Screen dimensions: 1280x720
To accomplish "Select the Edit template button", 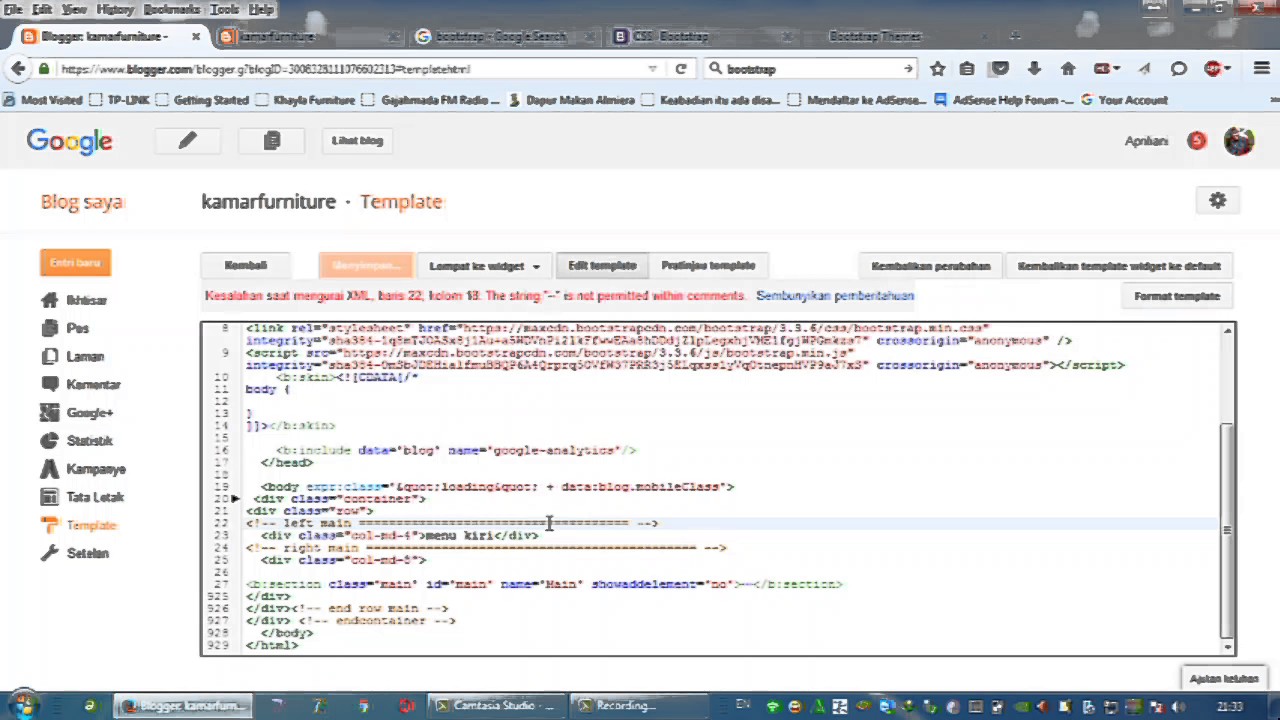I will (x=602, y=266).
